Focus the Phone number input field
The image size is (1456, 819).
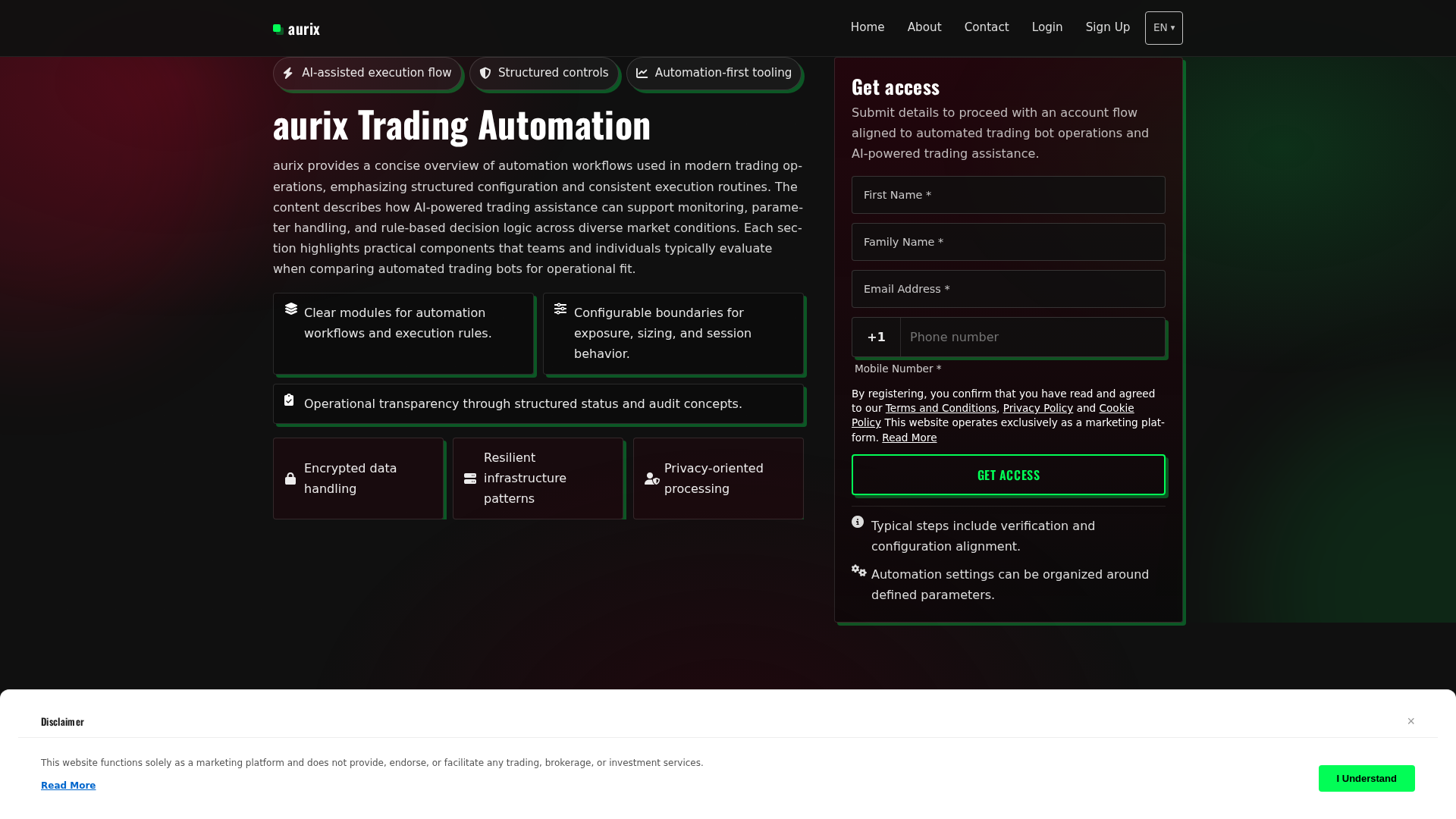[1033, 337]
